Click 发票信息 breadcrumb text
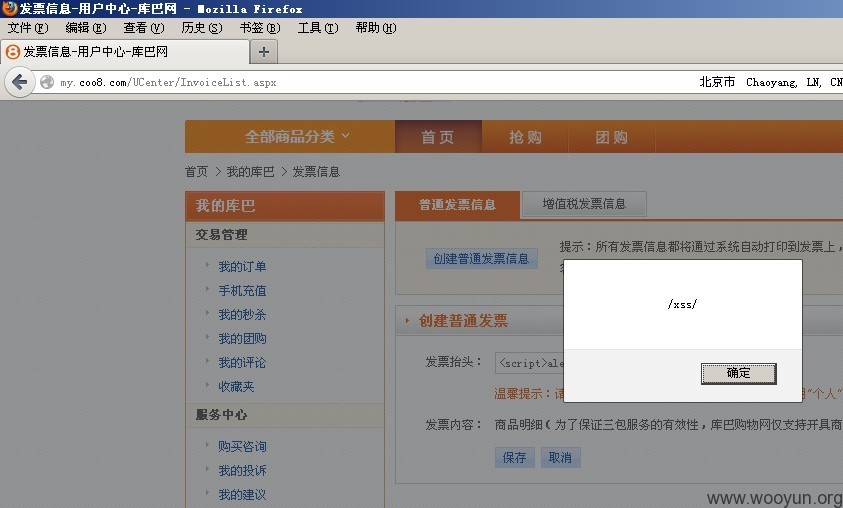 [316, 171]
